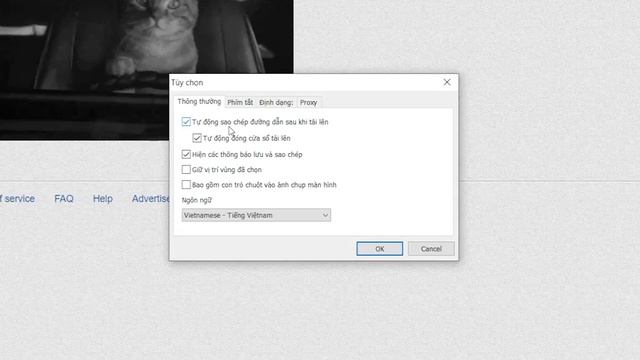Image resolution: width=640 pixels, height=360 pixels.
Task: Close the Tùy chọn dialog
Action: click(x=447, y=82)
